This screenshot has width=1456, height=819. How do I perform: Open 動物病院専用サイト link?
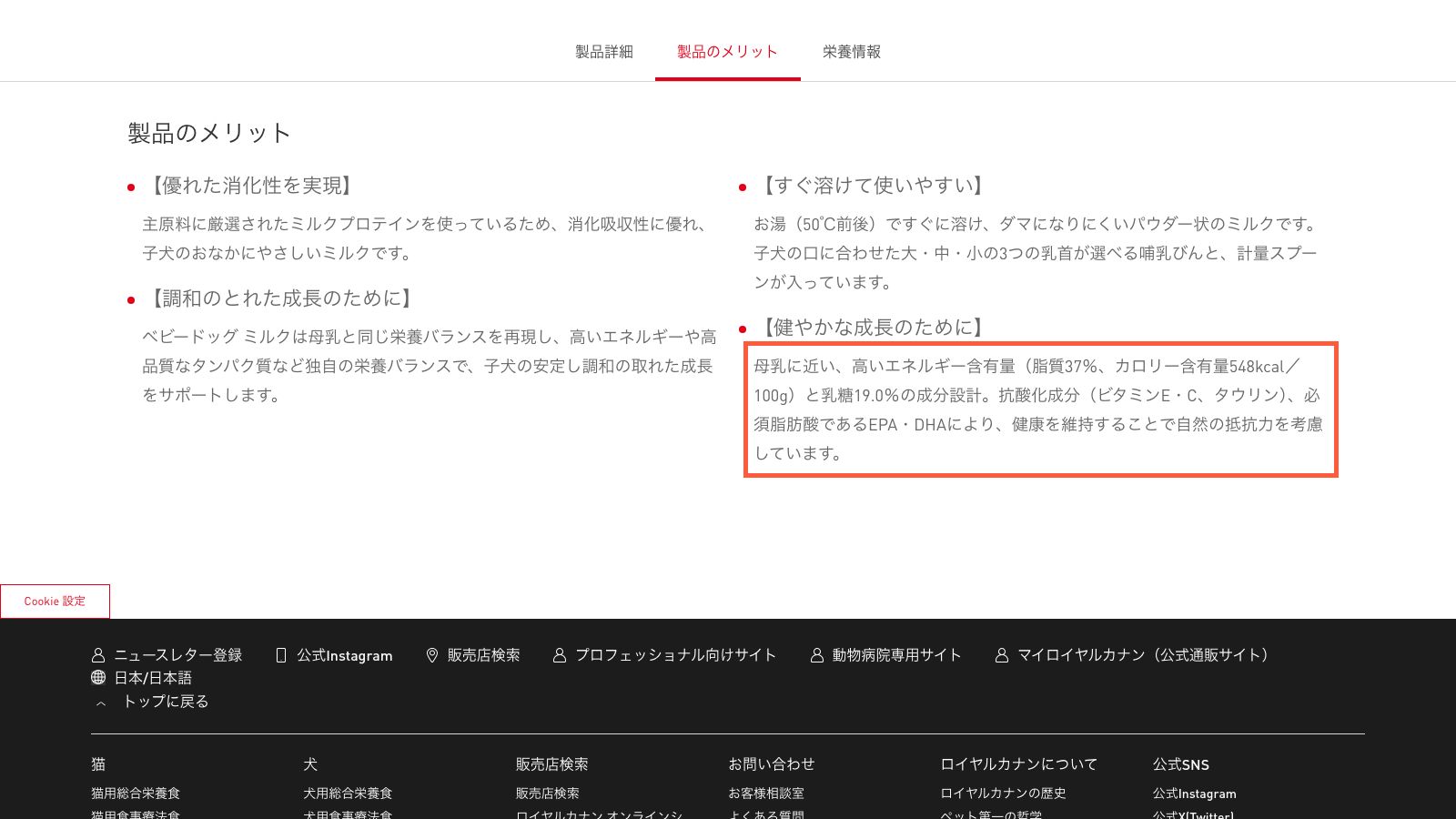click(x=896, y=655)
